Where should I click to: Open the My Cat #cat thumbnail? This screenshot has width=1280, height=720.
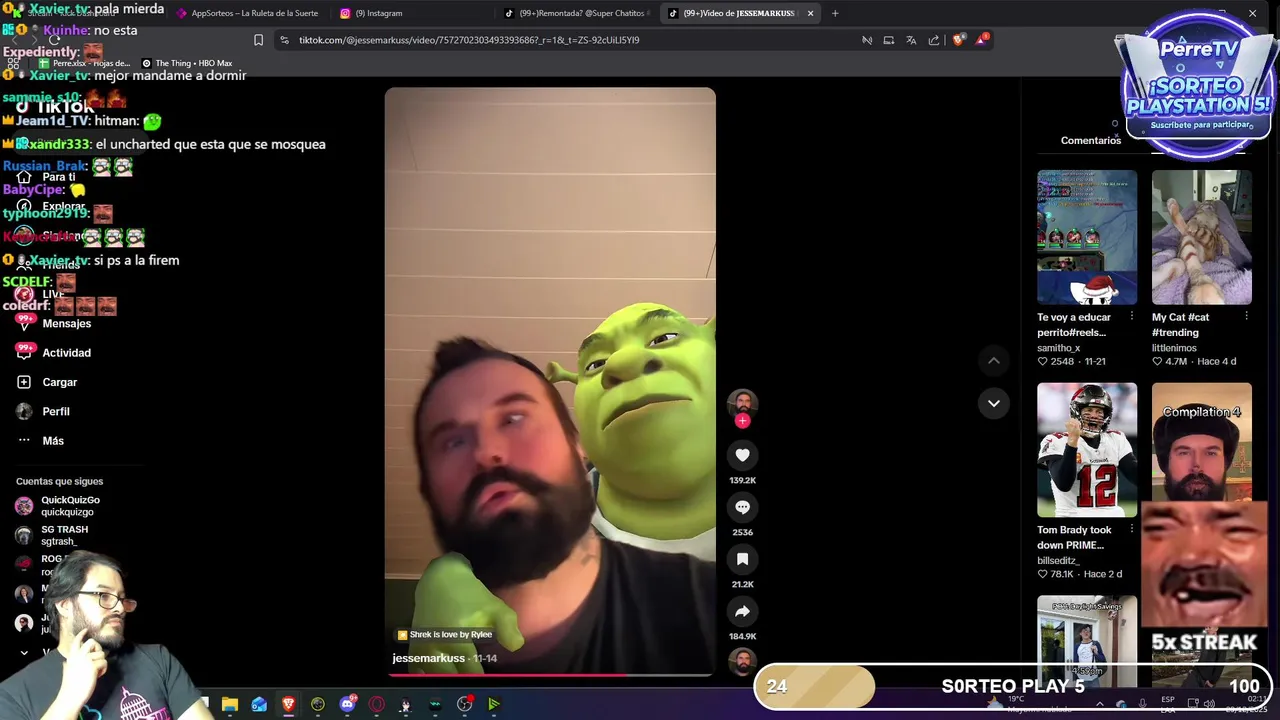(x=1201, y=237)
